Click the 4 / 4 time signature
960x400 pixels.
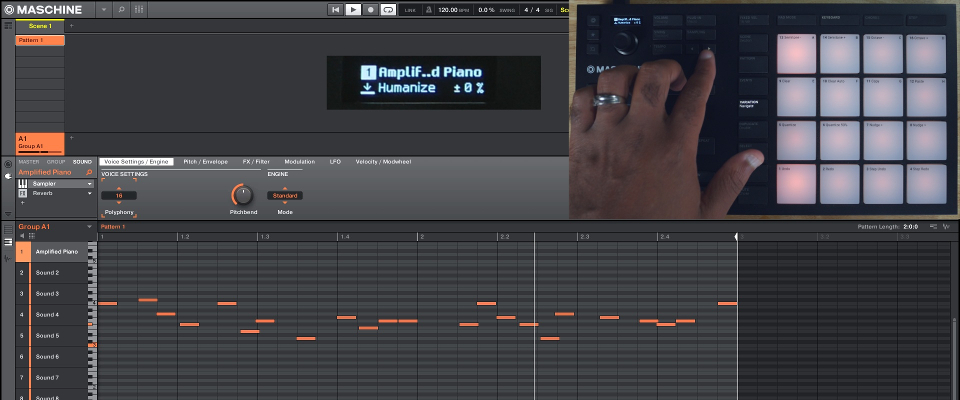530,10
